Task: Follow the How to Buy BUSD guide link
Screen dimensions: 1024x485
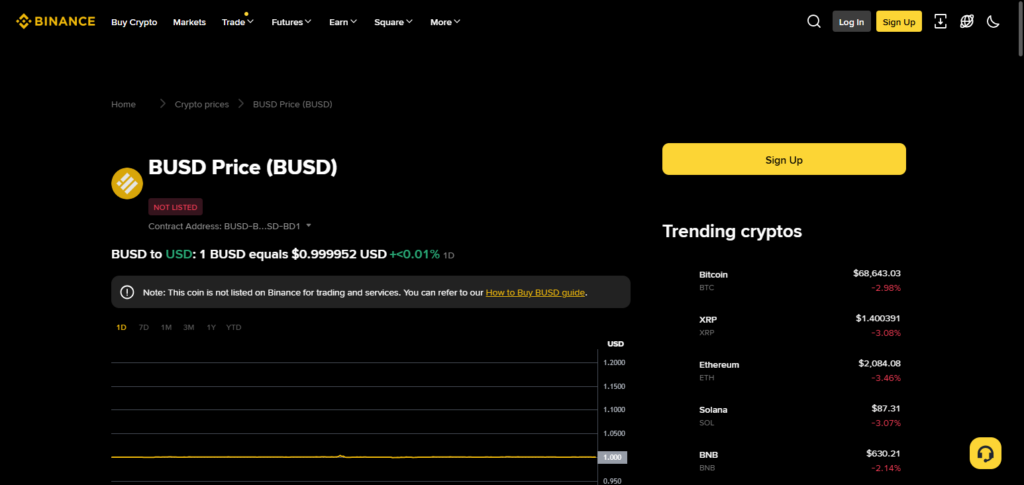Action: (535, 292)
